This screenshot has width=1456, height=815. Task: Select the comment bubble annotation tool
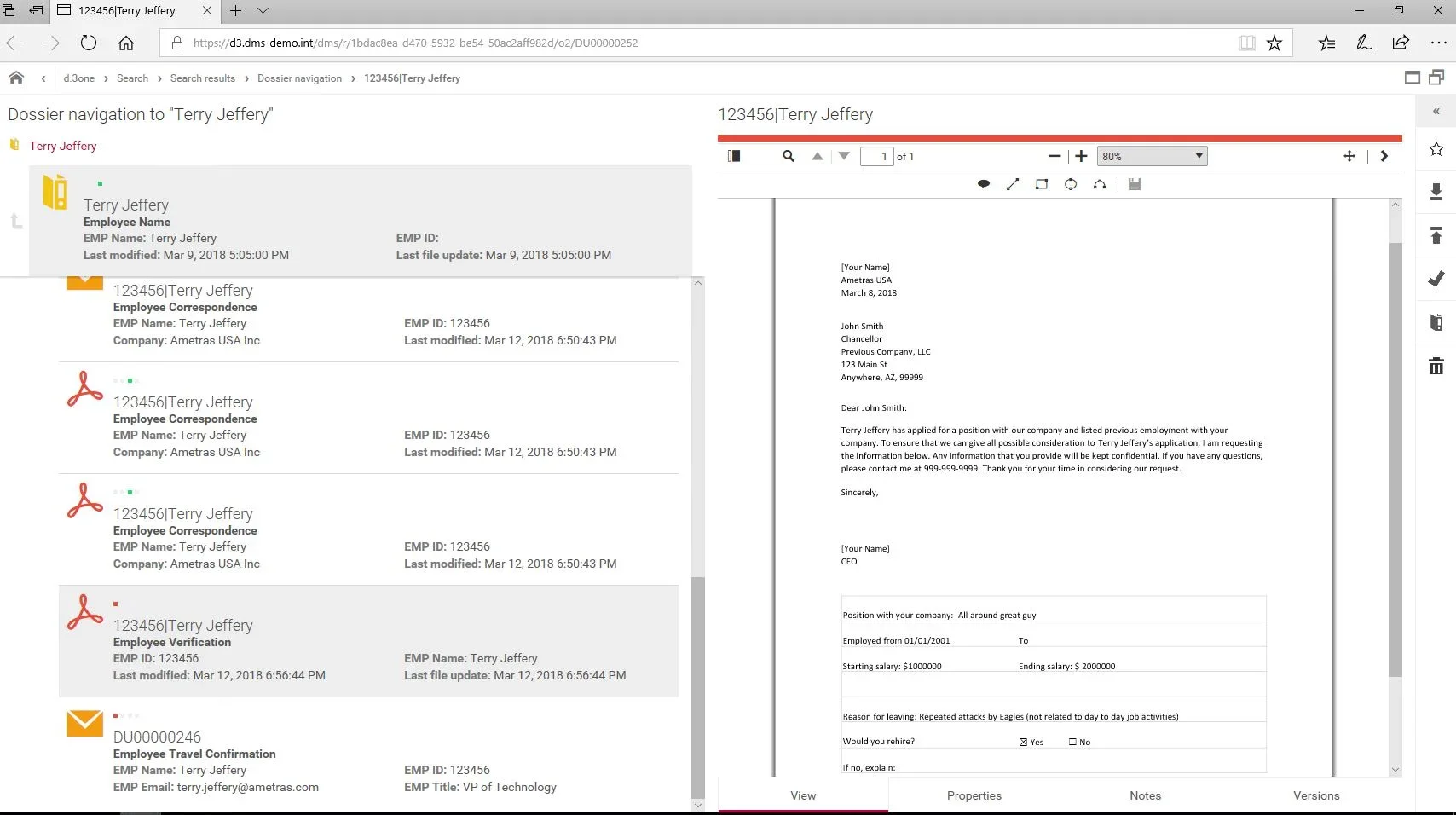click(x=983, y=184)
